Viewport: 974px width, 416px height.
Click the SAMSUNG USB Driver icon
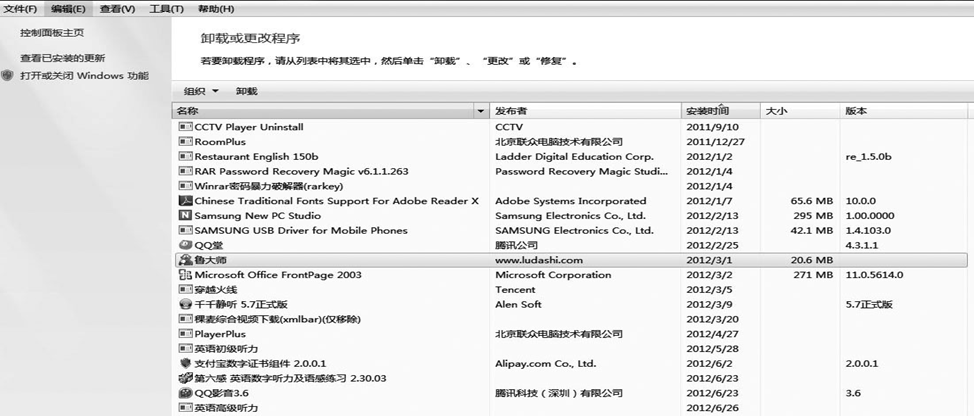click(x=185, y=230)
